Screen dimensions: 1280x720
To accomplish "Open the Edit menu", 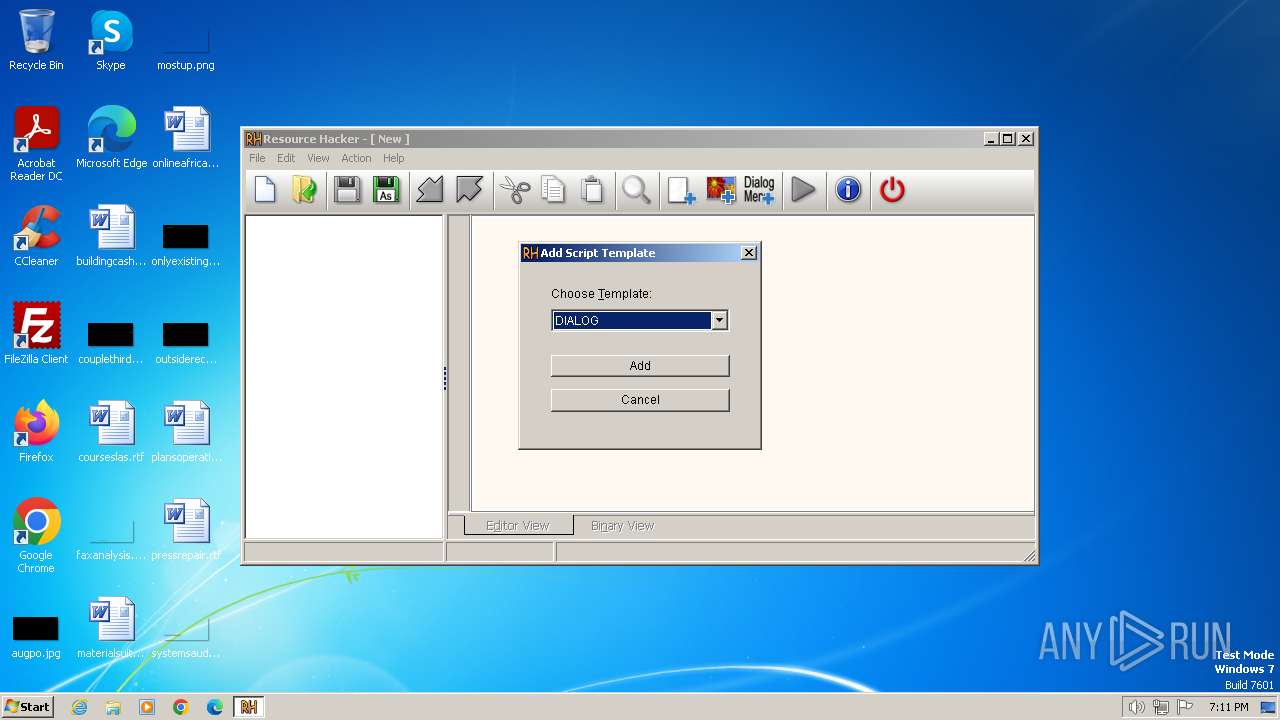I will (x=286, y=158).
